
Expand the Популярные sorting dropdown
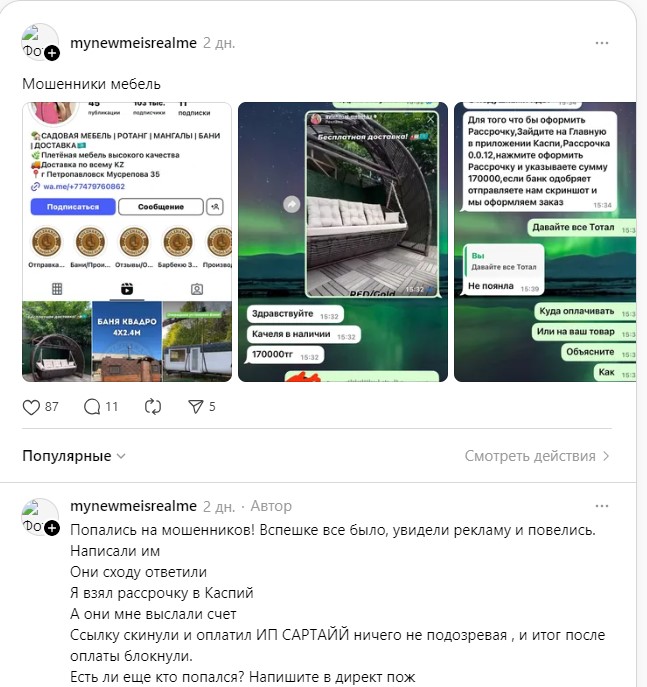74,456
